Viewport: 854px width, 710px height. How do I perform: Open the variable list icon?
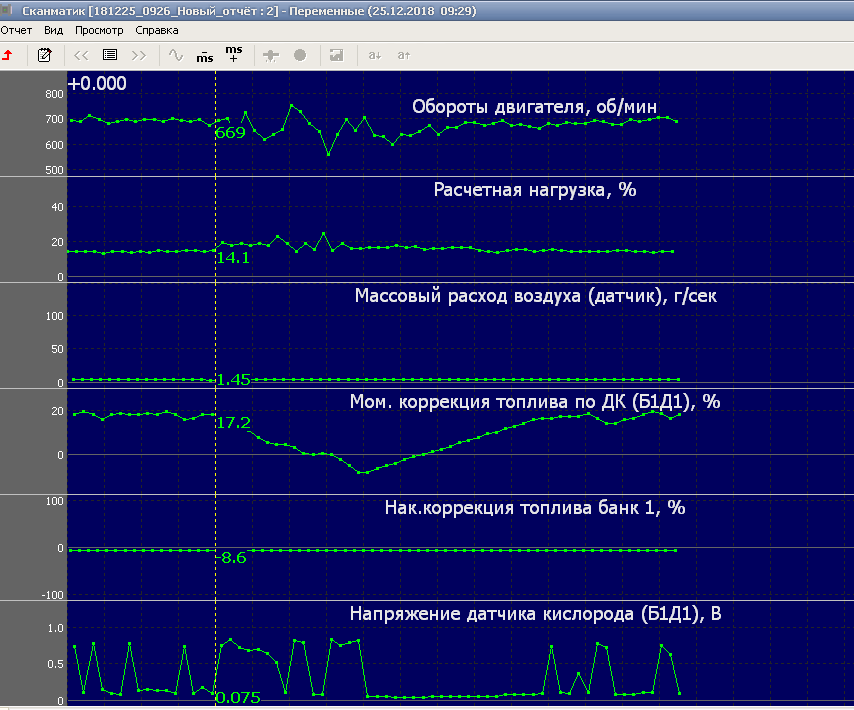pyautogui.click(x=110, y=55)
